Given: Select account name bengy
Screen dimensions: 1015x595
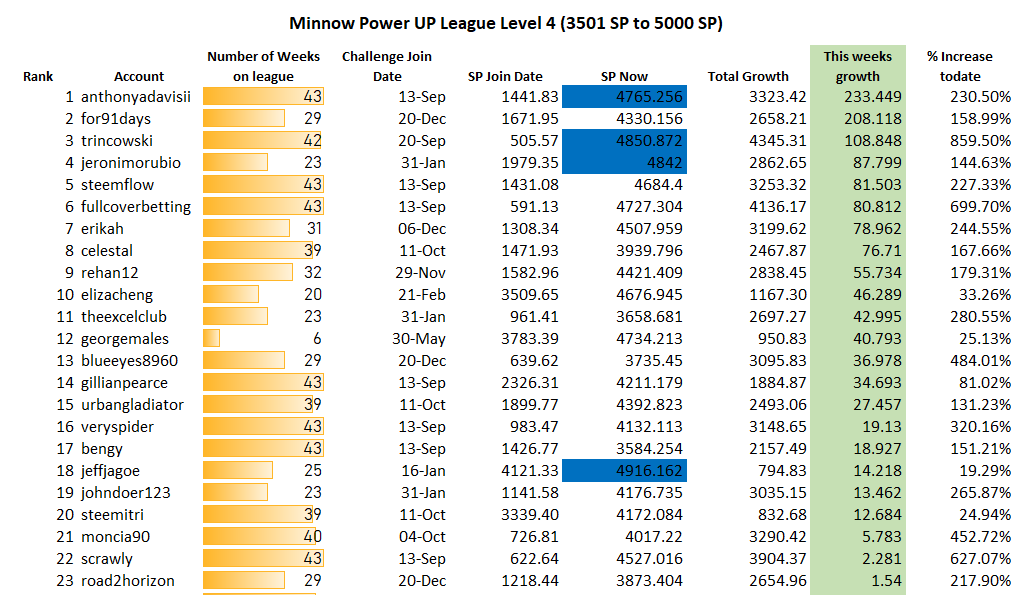Looking at the screenshot, I should point(102,449).
